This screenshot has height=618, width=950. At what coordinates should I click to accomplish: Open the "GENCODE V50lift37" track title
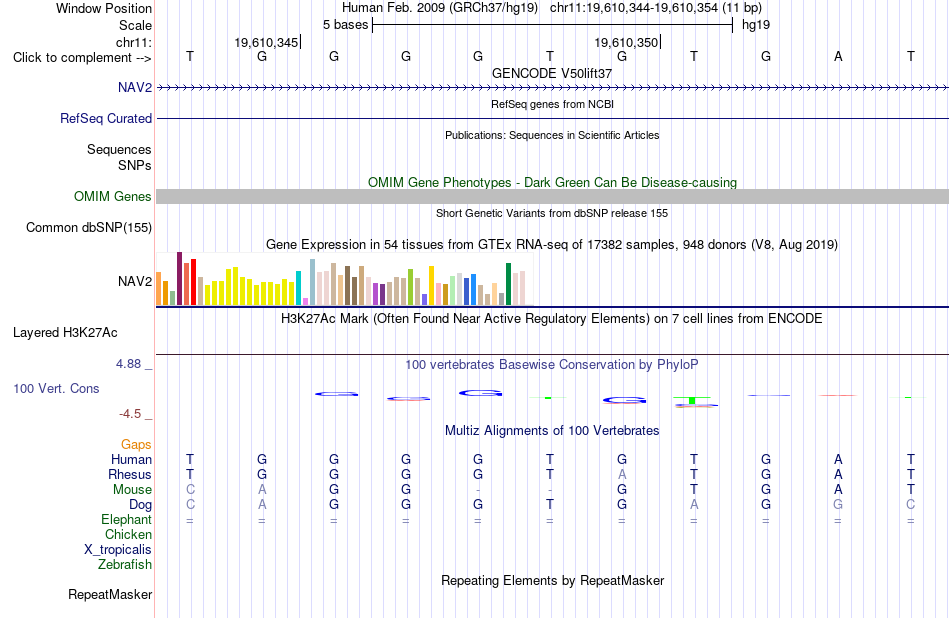(552, 73)
